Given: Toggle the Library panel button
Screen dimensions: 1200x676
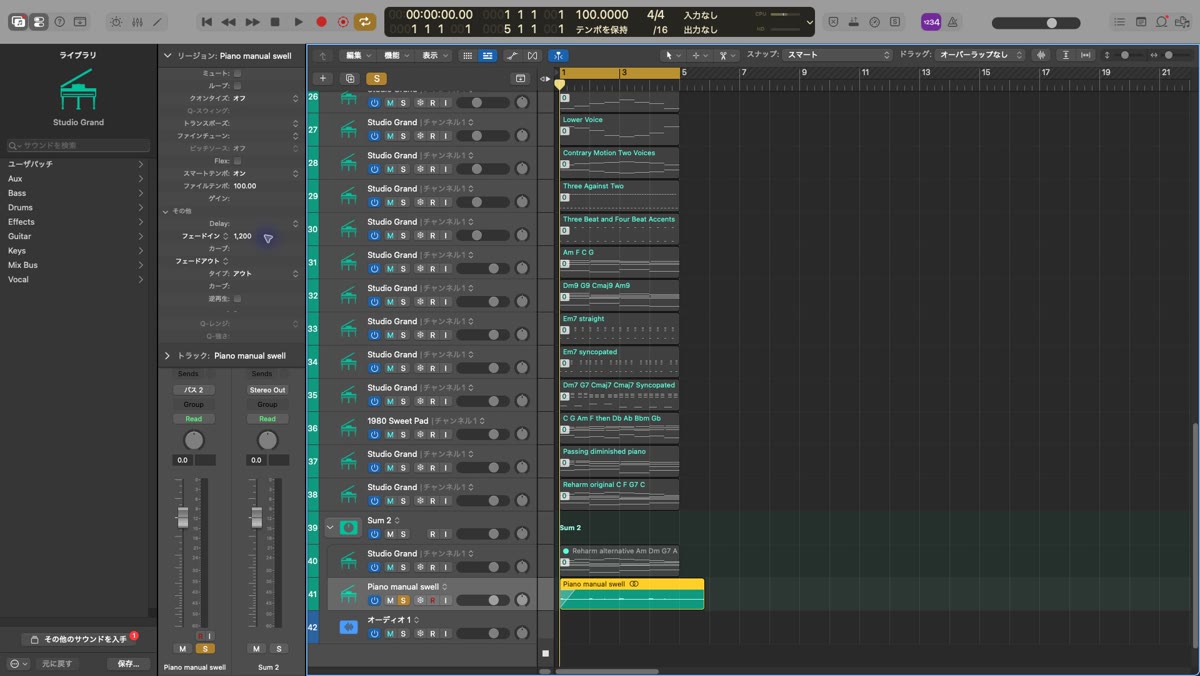Looking at the screenshot, I should click(18, 22).
